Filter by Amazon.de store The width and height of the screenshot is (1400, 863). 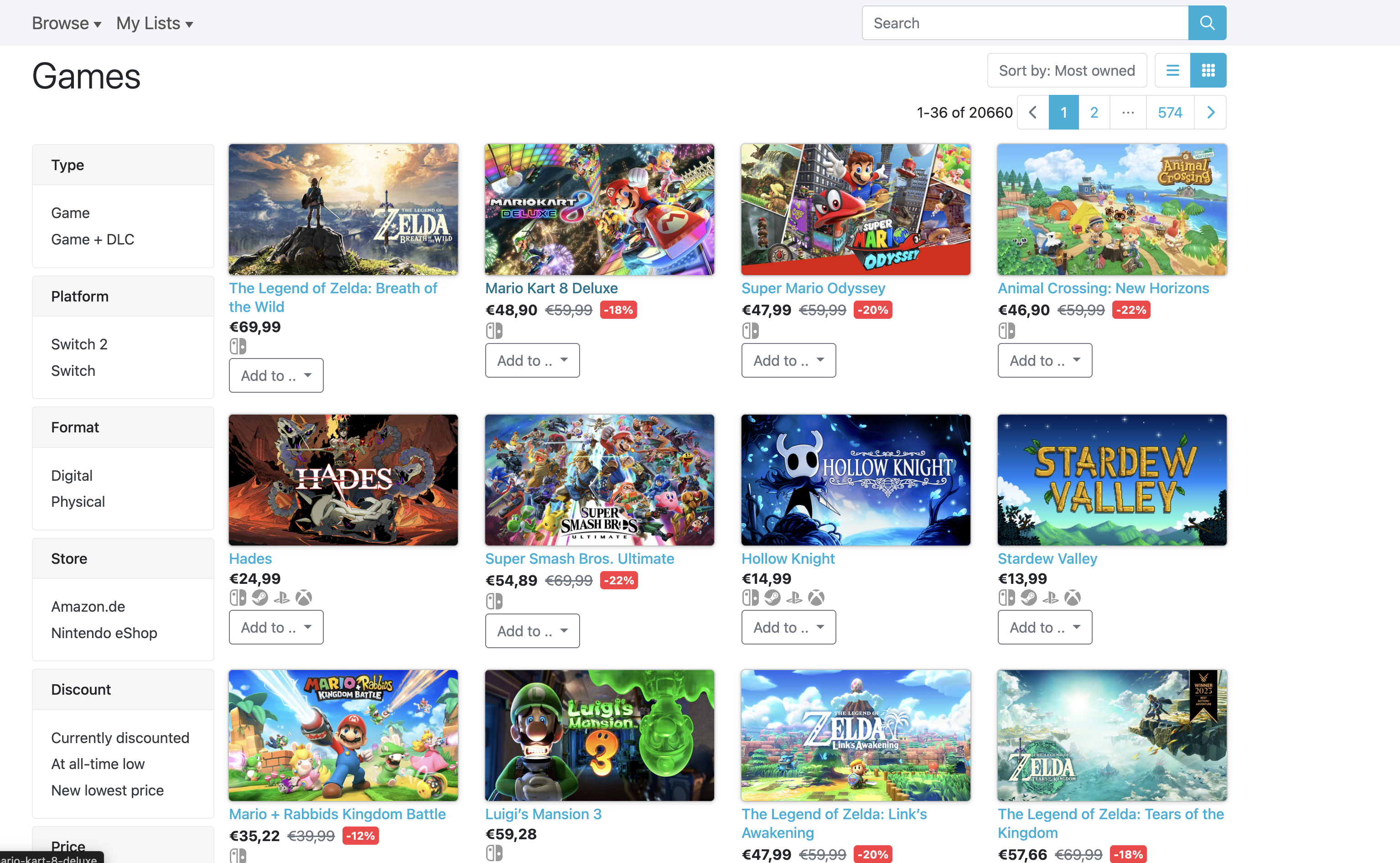pos(88,606)
